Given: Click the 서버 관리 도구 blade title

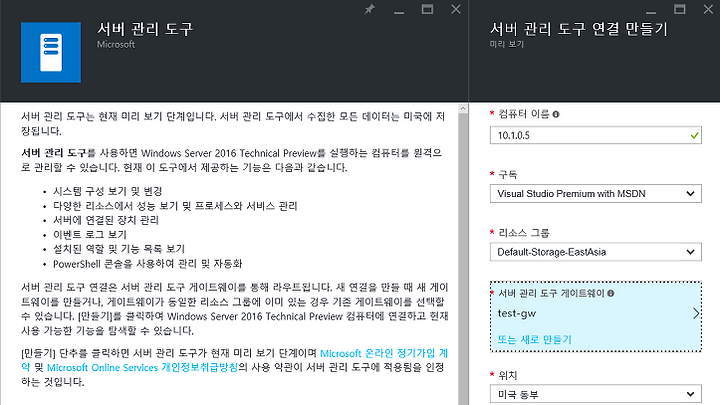Looking at the screenshot, I should click(x=145, y=29).
